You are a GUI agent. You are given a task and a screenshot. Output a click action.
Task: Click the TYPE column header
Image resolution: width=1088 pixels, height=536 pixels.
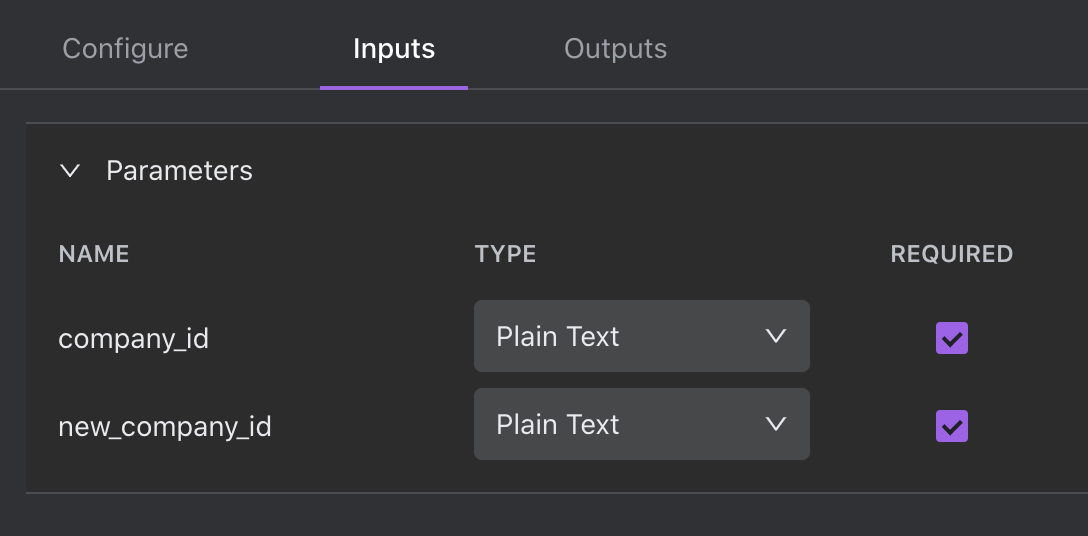tap(505, 254)
